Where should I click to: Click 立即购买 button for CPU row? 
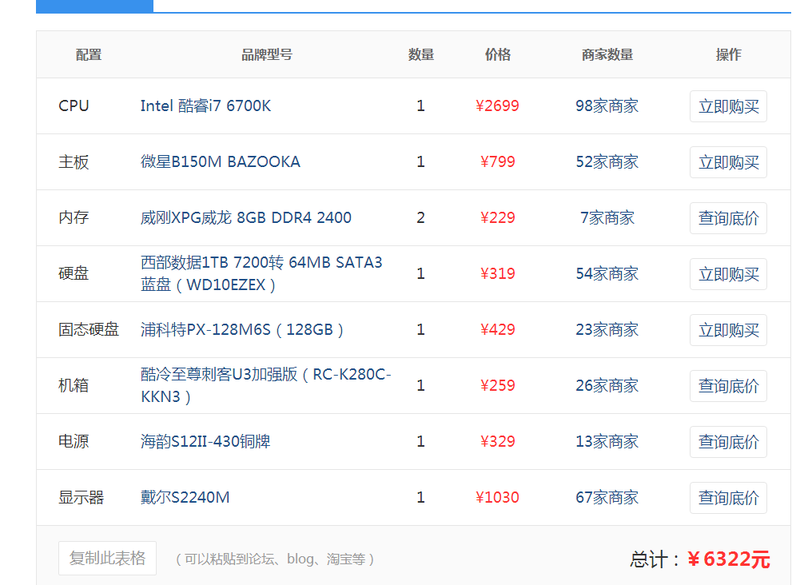[x=728, y=106]
